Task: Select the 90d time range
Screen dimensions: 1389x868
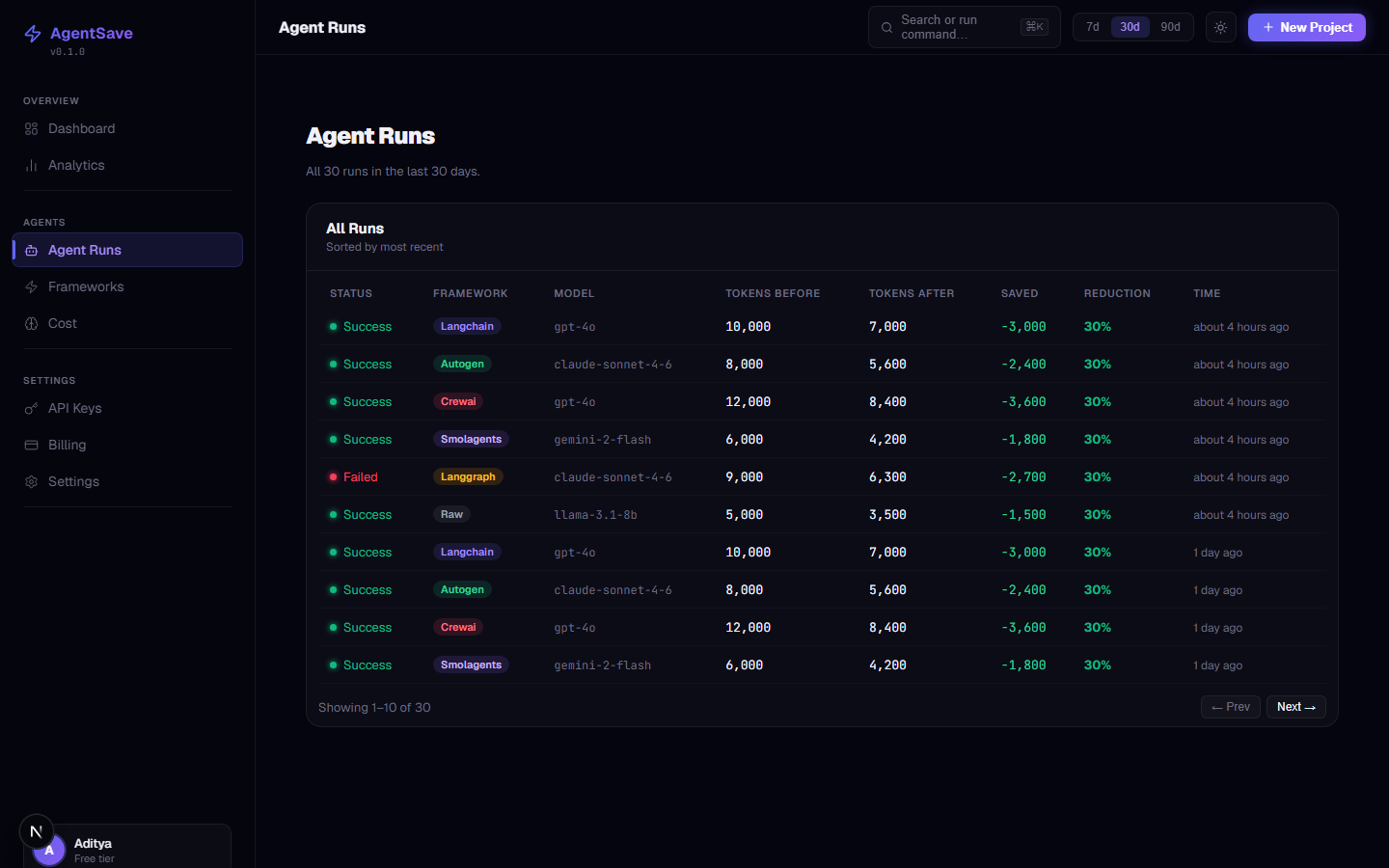Action: click(1170, 27)
